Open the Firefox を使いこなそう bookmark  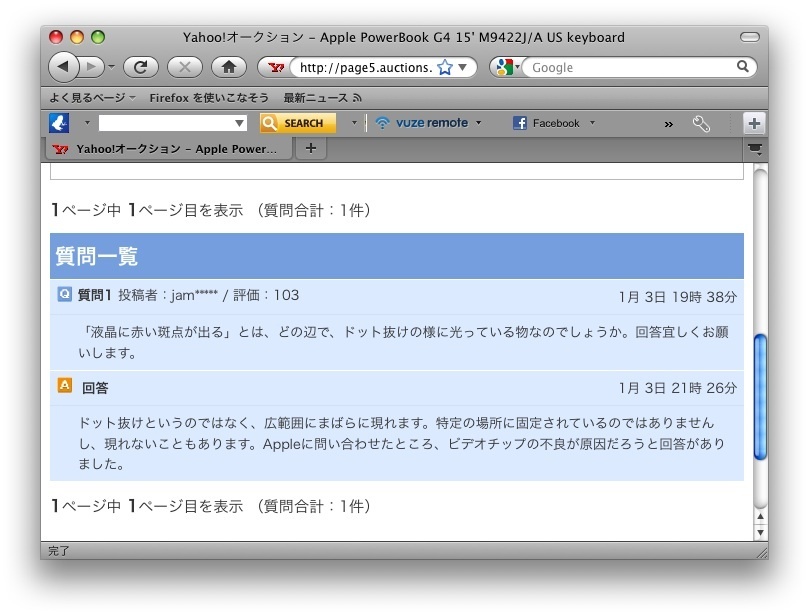(209, 97)
